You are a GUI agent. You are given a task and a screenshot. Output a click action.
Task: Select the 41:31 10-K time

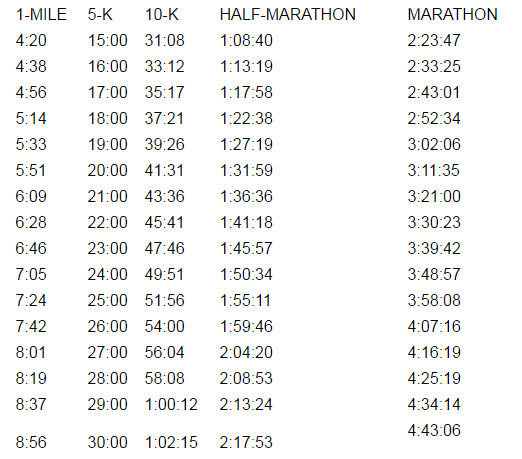click(164, 171)
